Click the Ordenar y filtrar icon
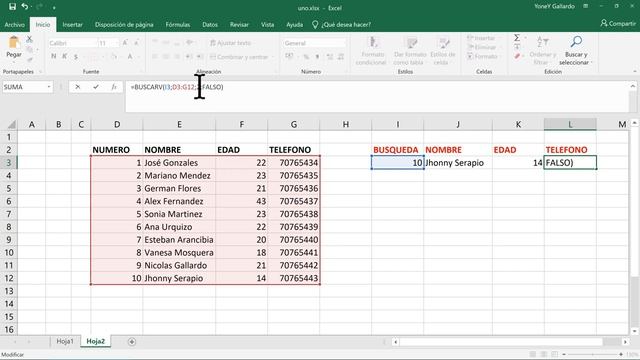Screen dimensions: 640x360 point(542,42)
